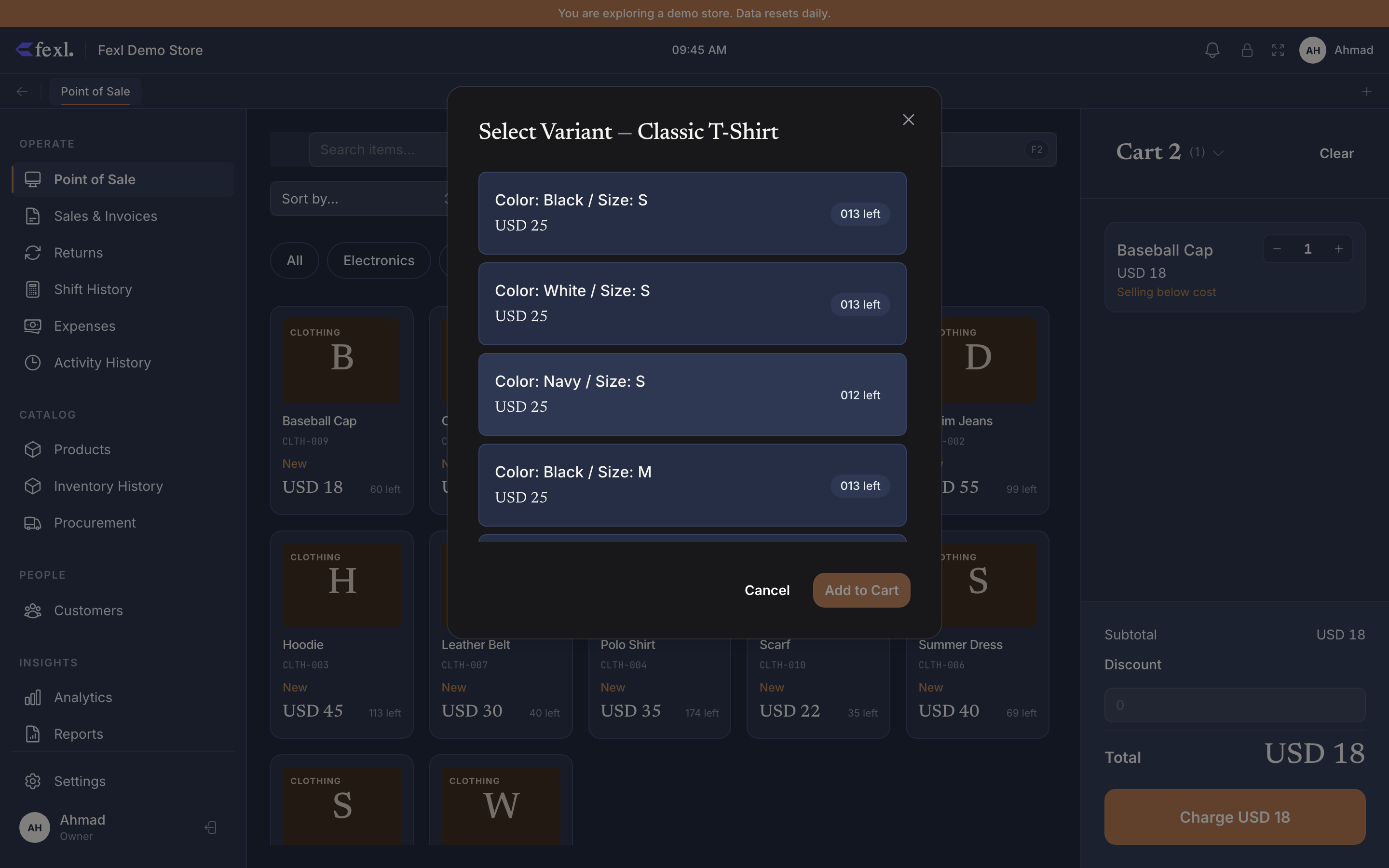Click the Baseball Cap cart quantity value
This screenshot has width=1389, height=868.
coord(1307,248)
